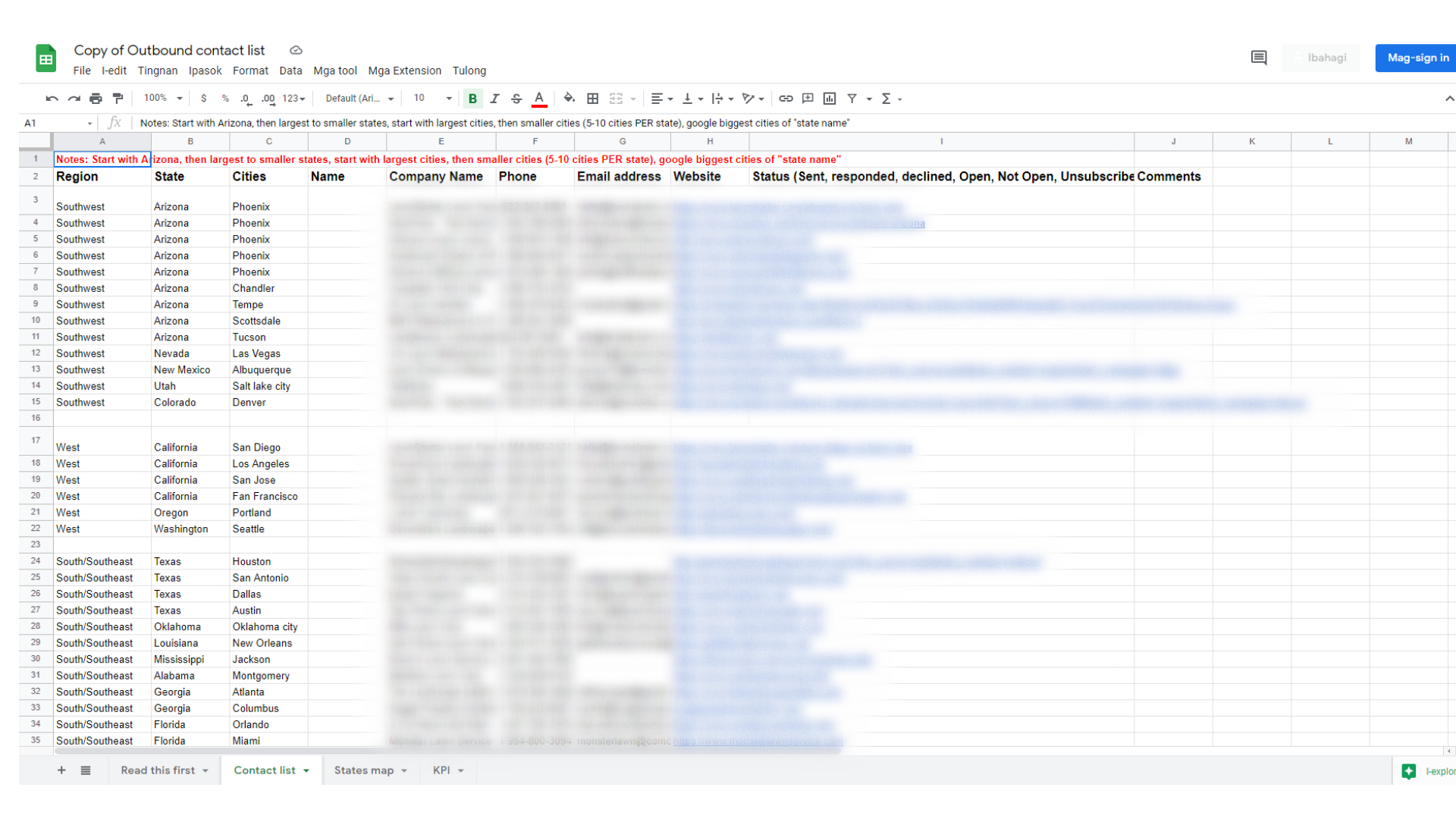Open the font size dropdown
The image size is (1456, 819).
(x=432, y=99)
